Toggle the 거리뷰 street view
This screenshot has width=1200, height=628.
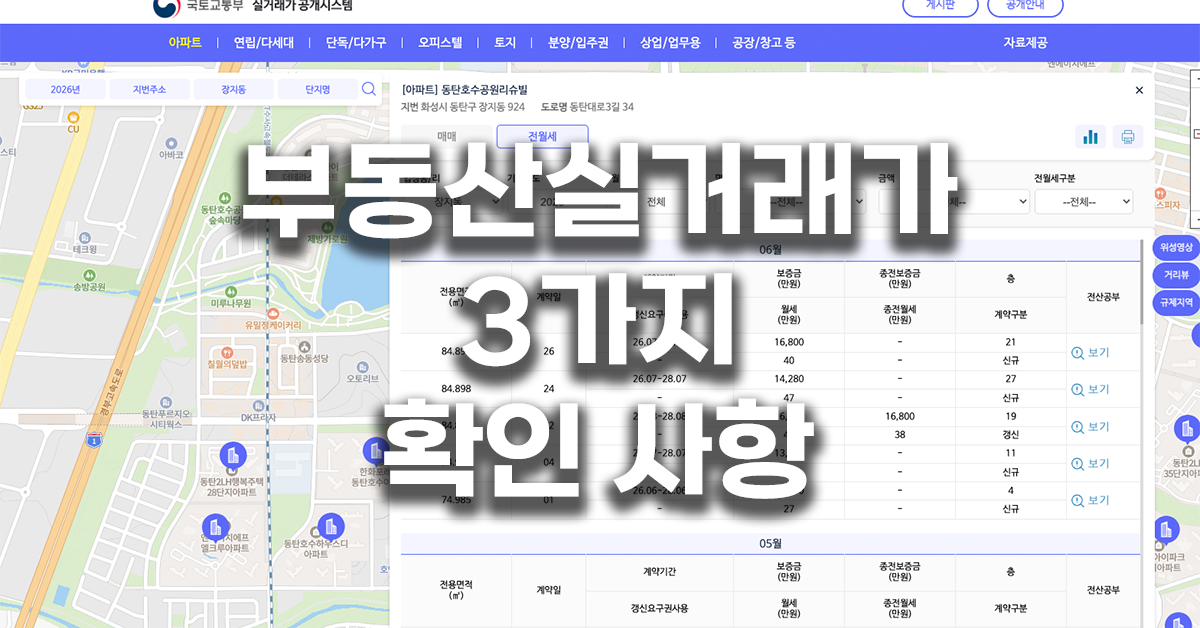click(1176, 274)
